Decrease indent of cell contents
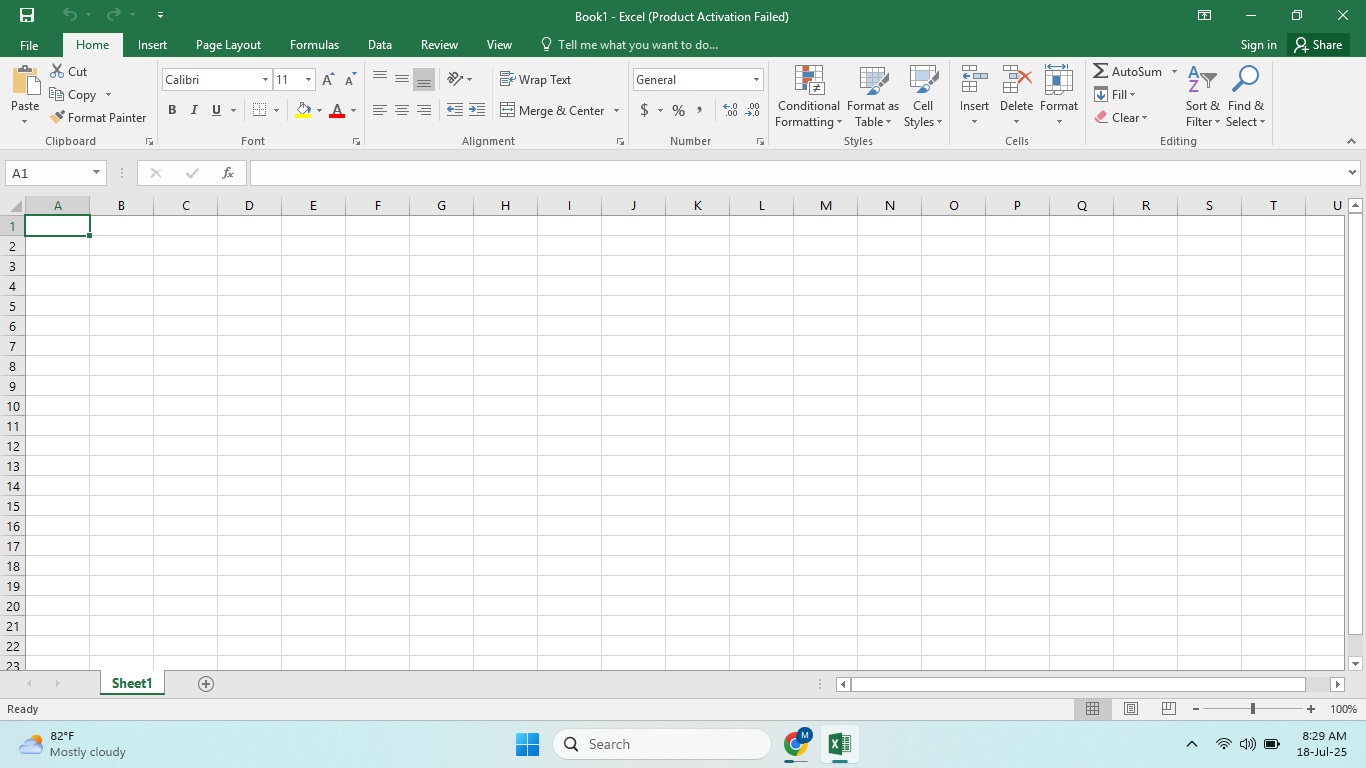 tap(455, 110)
